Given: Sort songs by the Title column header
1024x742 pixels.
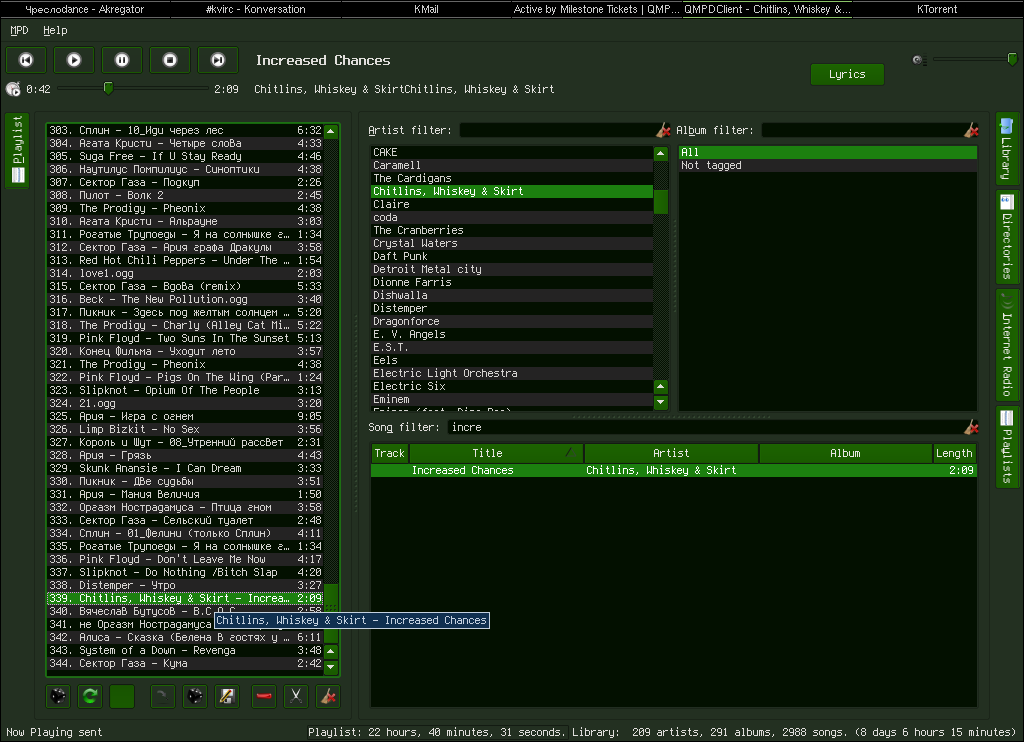Looking at the screenshot, I should (496, 453).
